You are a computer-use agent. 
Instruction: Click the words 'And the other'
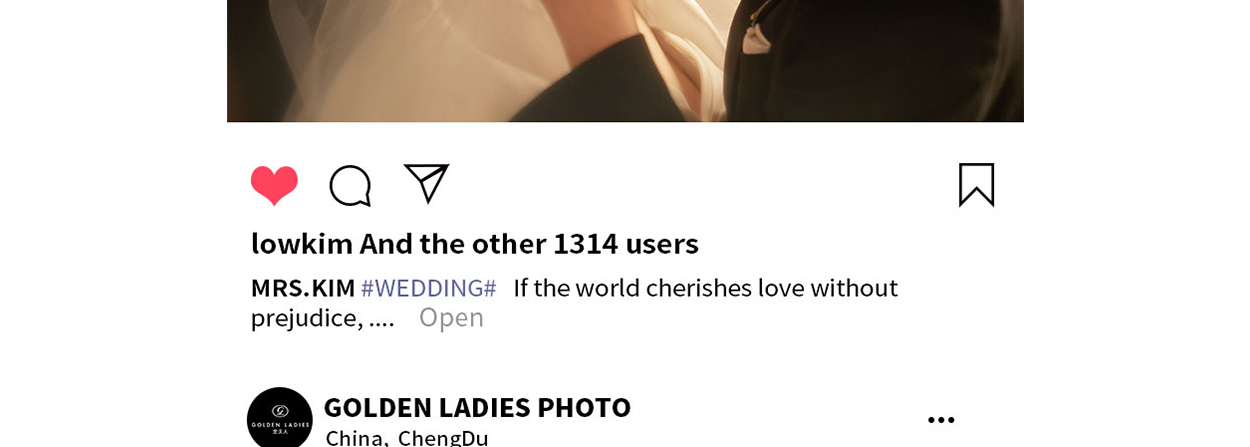(x=453, y=243)
